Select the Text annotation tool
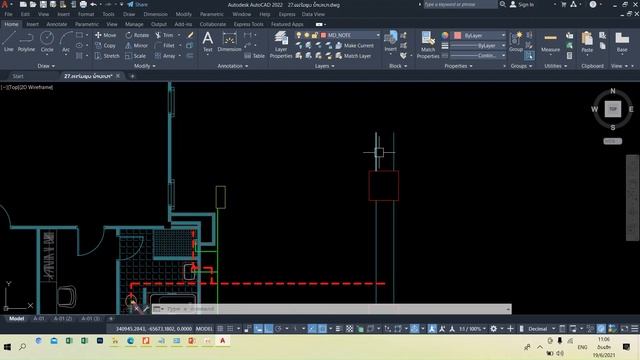Image resolution: width=640 pixels, height=360 pixels. coord(208,42)
